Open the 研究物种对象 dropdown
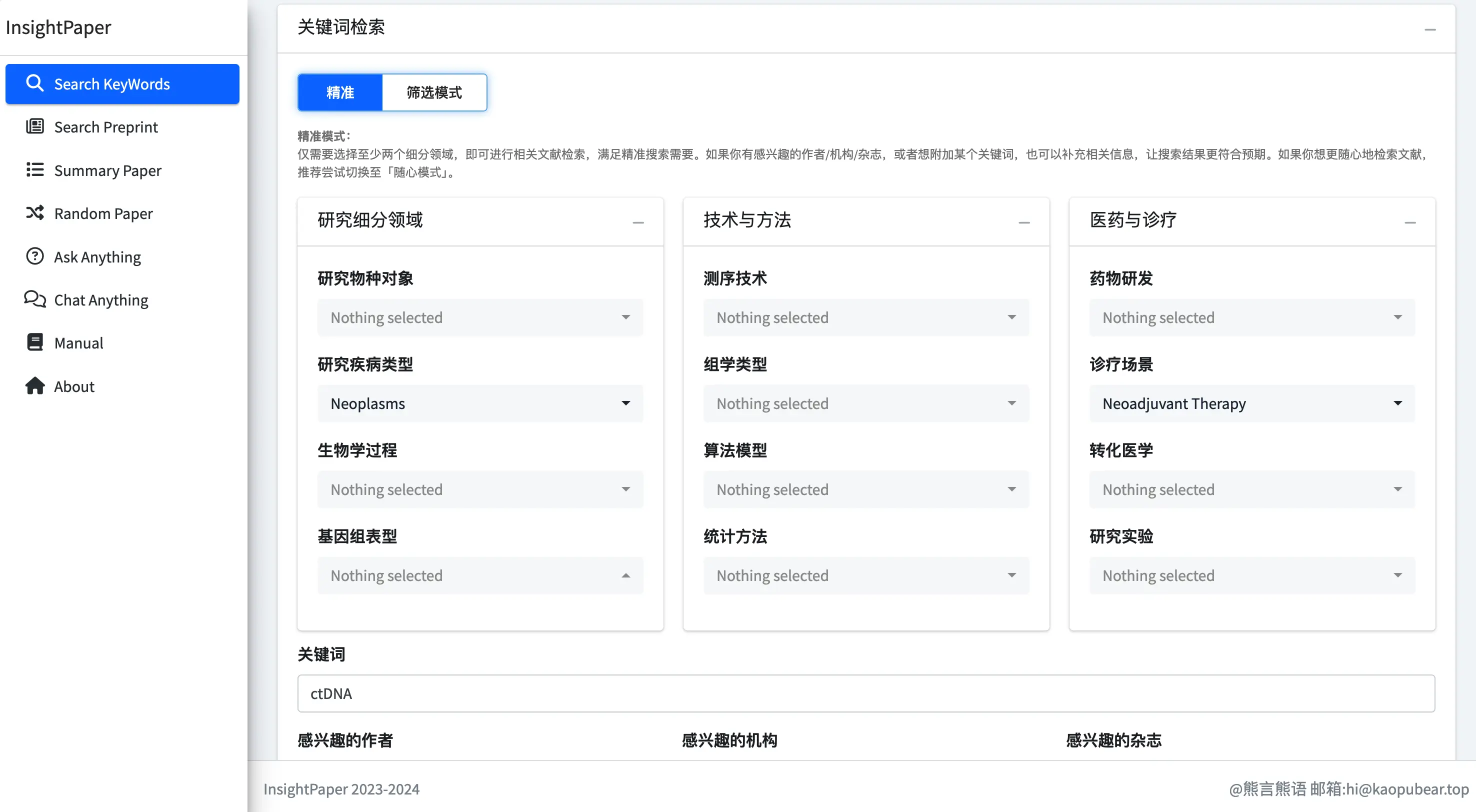Image resolution: width=1476 pixels, height=812 pixels. click(x=480, y=317)
